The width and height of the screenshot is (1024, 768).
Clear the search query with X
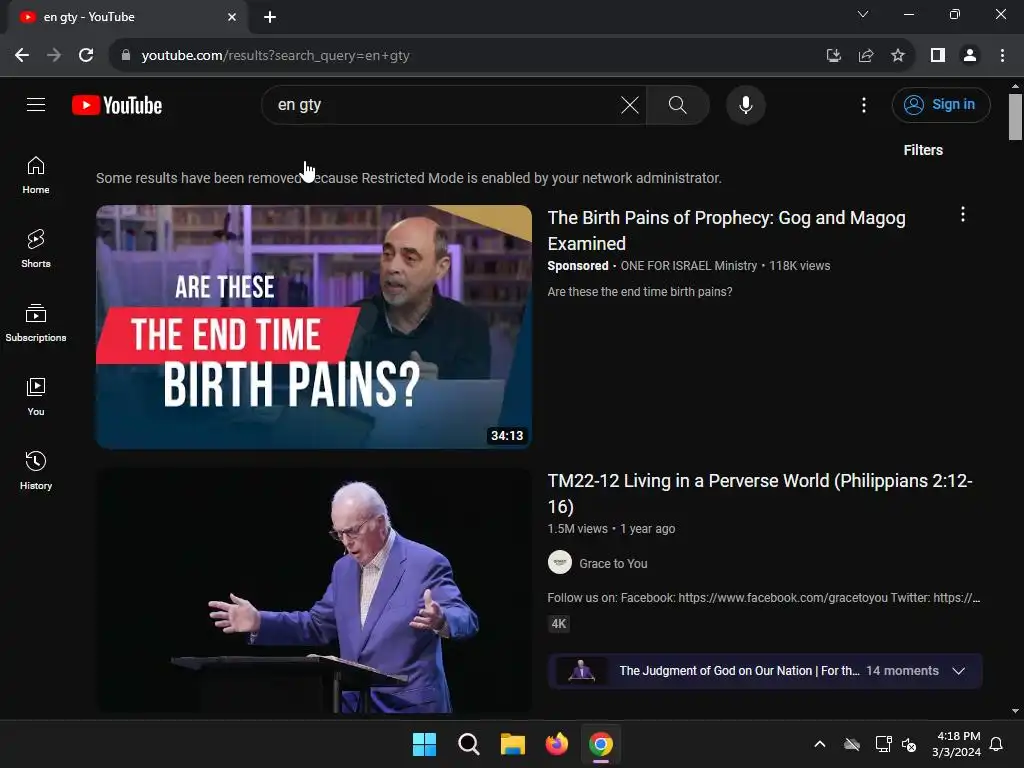[630, 104]
